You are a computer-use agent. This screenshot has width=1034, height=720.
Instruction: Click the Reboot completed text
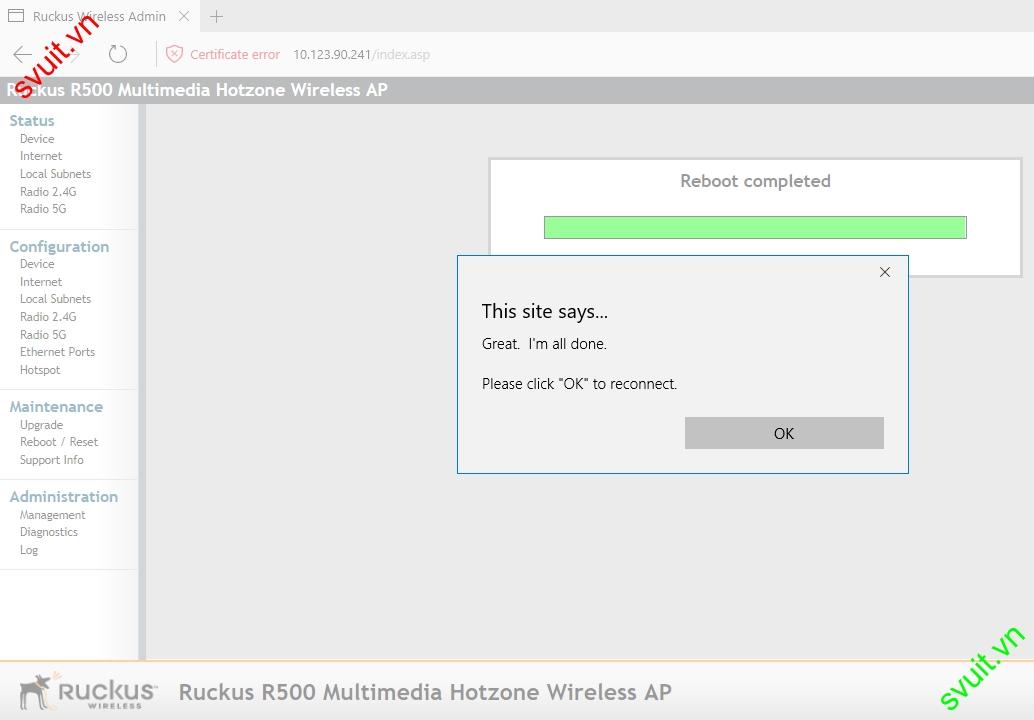coord(755,181)
